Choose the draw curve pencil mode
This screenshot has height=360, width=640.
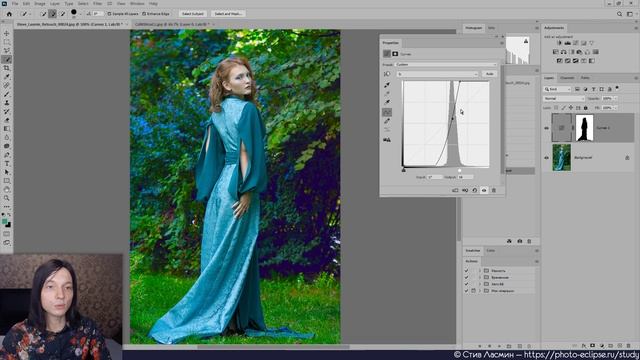click(387, 121)
